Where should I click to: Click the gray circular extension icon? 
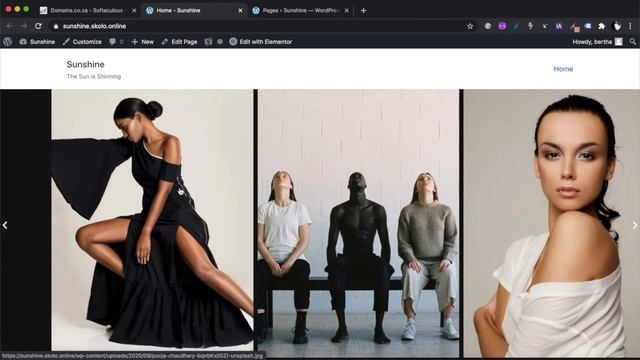click(488, 26)
